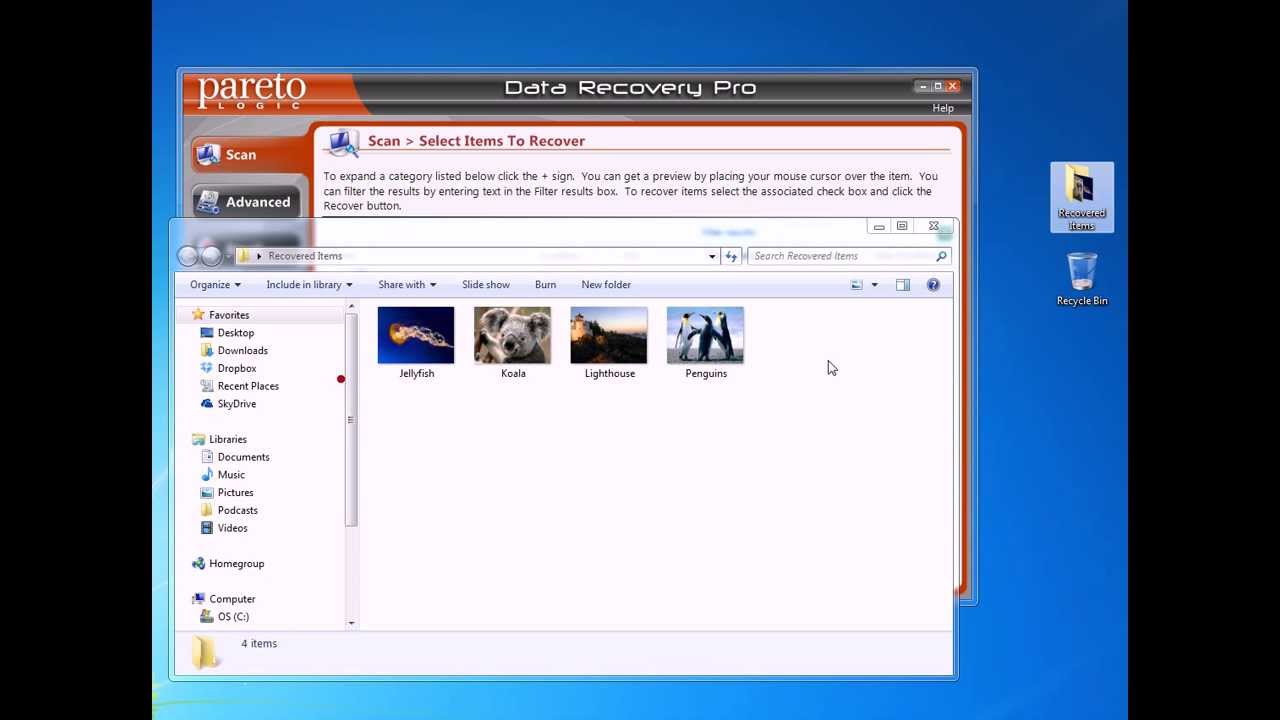Open the Jellyfish image thumbnail
The height and width of the screenshot is (720, 1280).
[x=416, y=335]
